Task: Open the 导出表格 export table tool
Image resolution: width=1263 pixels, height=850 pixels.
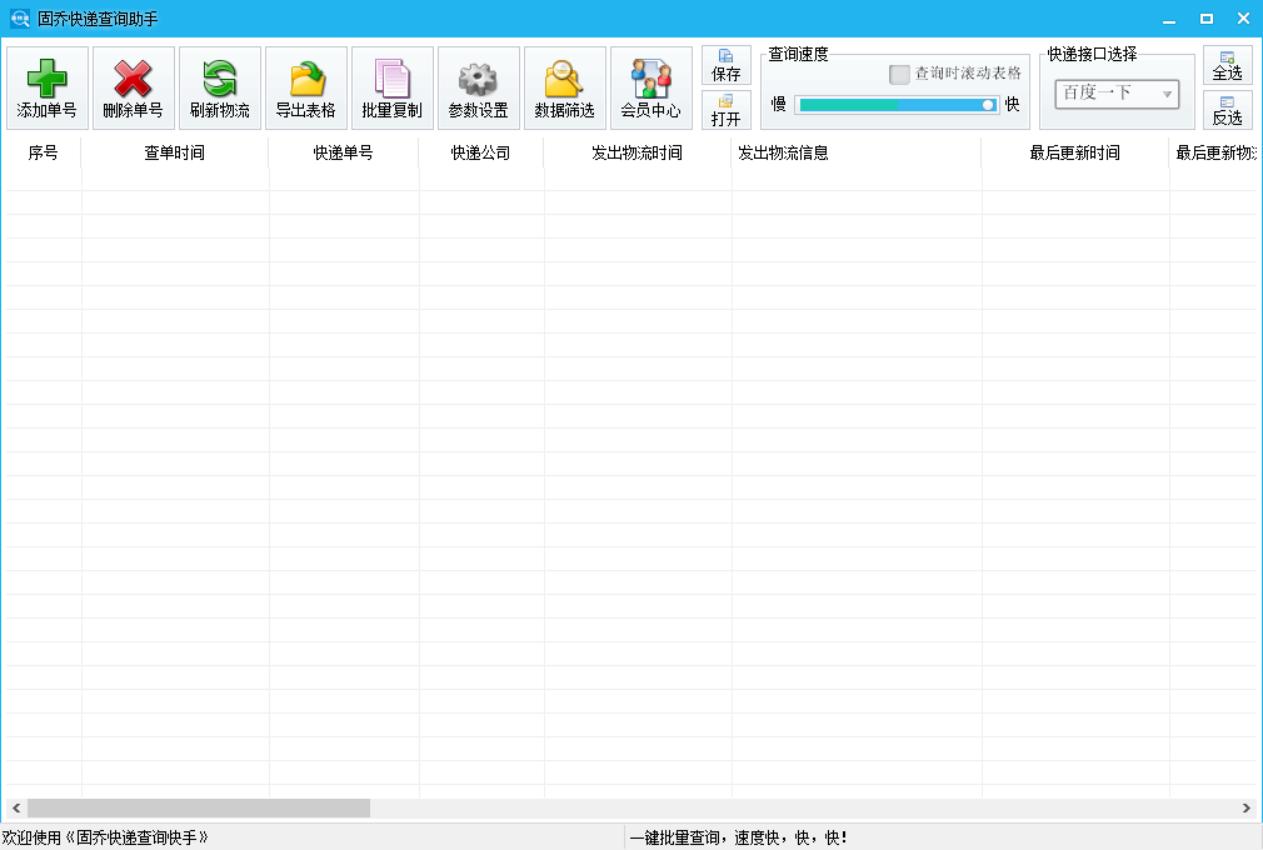Action: click(305, 87)
